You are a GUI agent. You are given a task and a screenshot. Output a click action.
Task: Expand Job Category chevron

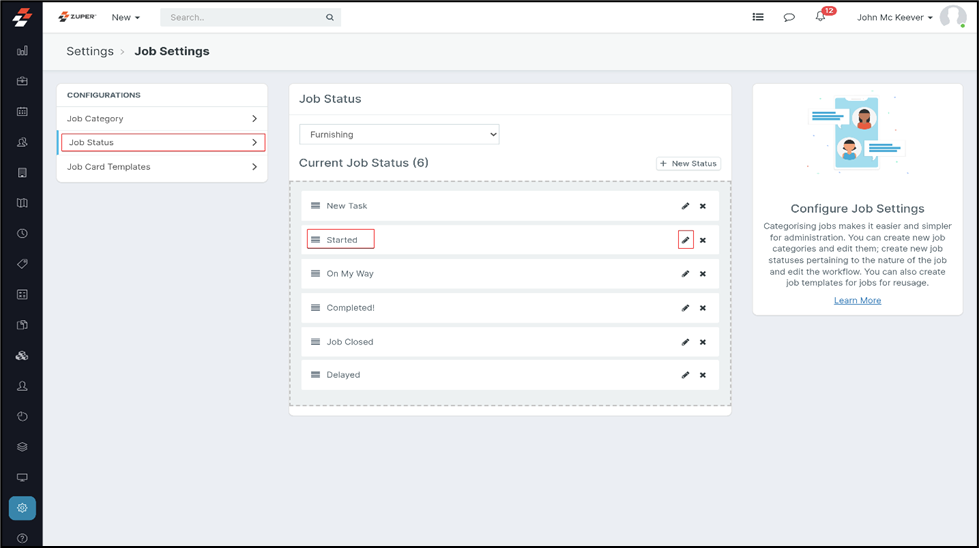coord(254,119)
